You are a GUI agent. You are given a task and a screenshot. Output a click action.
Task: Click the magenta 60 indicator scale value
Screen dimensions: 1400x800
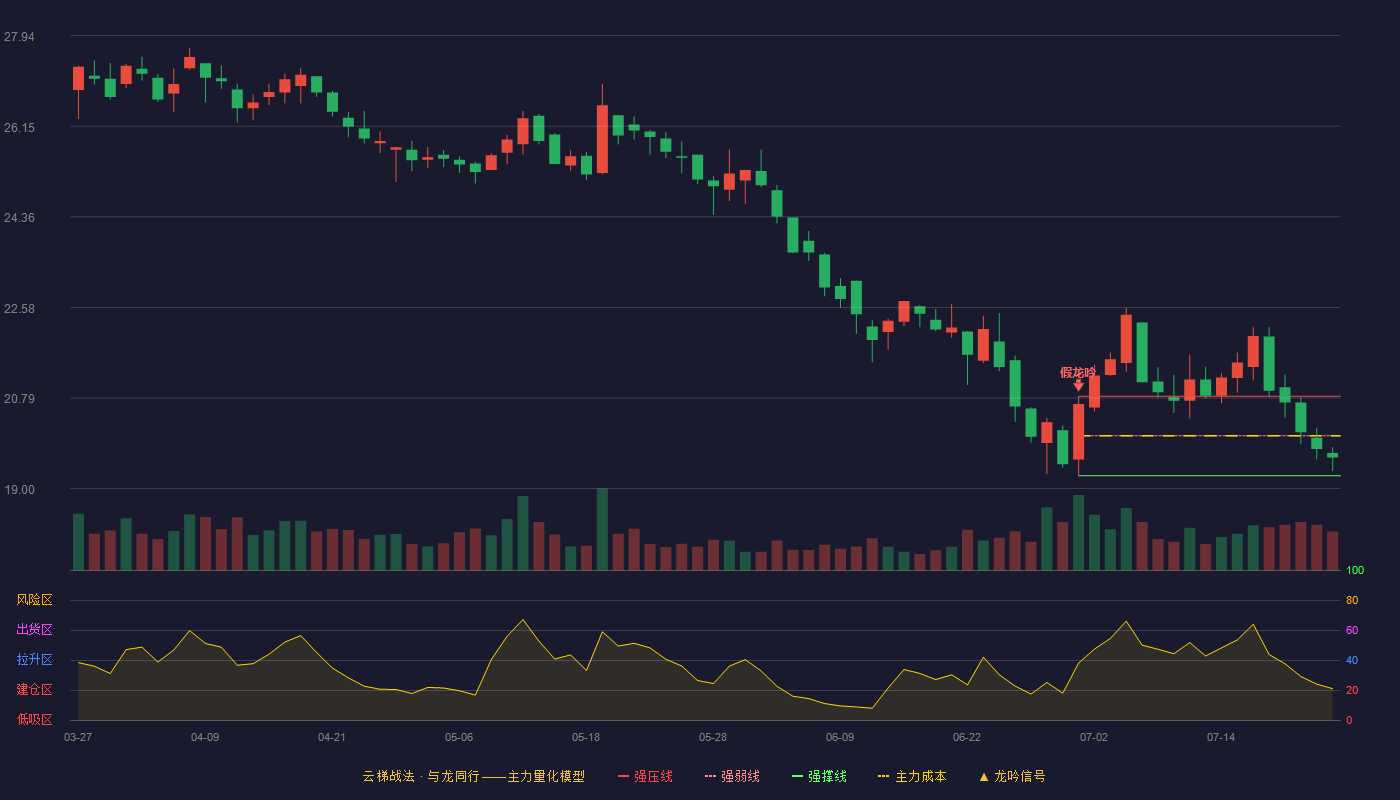pos(1352,631)
